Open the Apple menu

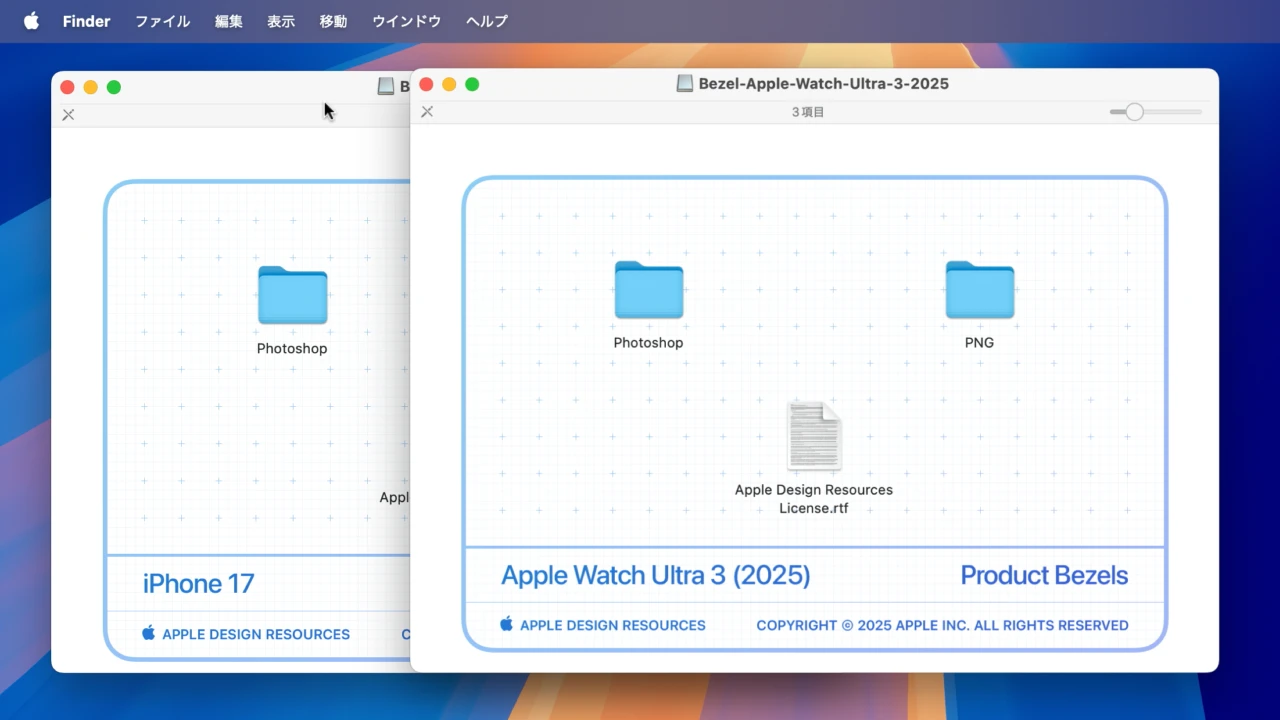coord(31,21)
